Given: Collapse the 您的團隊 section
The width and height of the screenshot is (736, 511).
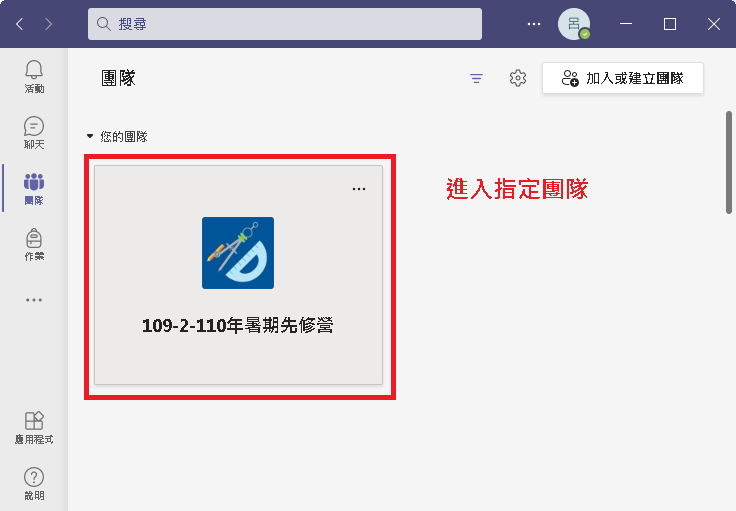Looking at the screenshot, I should coord(90,136).
